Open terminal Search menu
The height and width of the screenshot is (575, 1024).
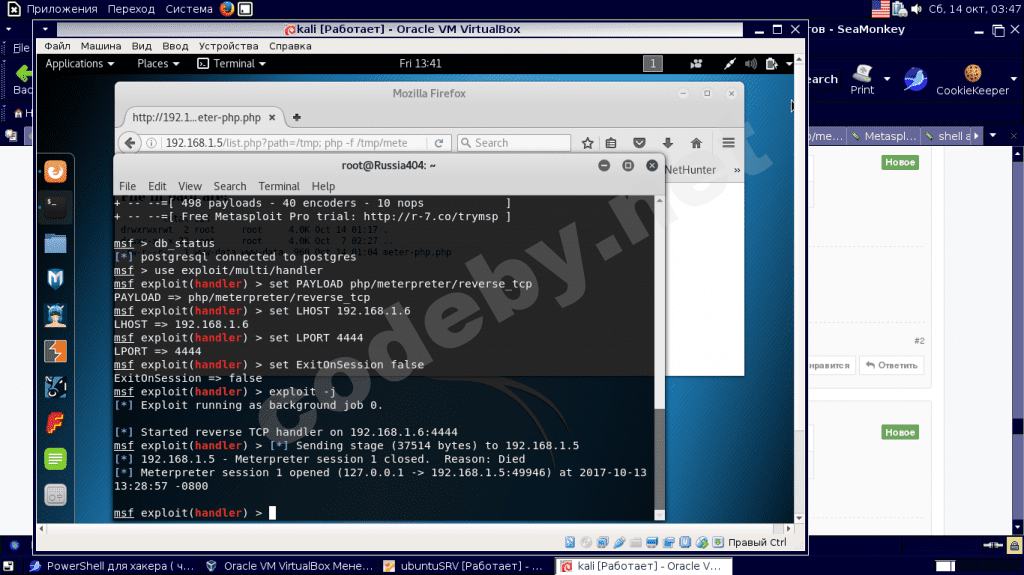230,186
